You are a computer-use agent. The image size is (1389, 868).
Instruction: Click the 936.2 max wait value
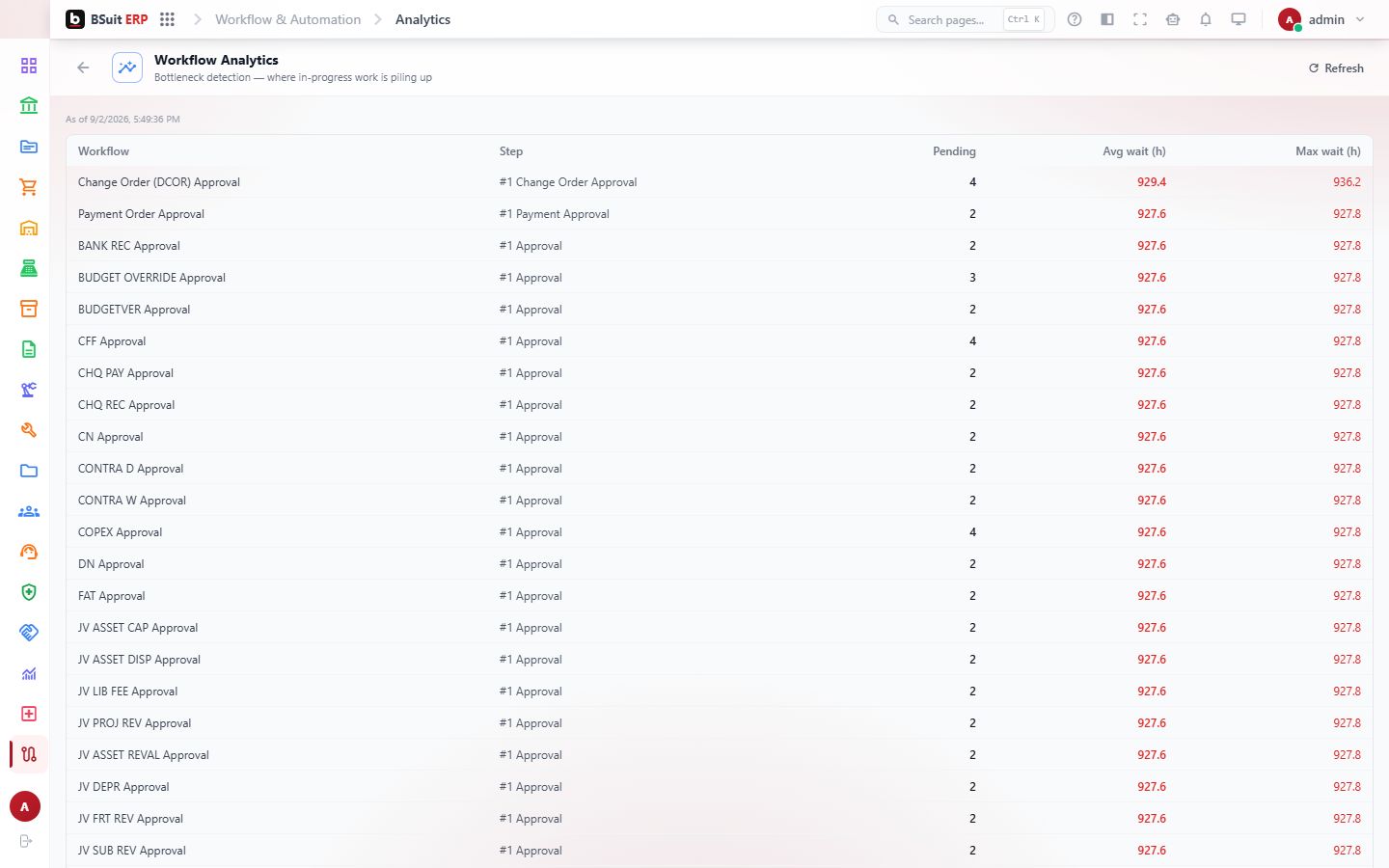click(x=1347, y=182)
